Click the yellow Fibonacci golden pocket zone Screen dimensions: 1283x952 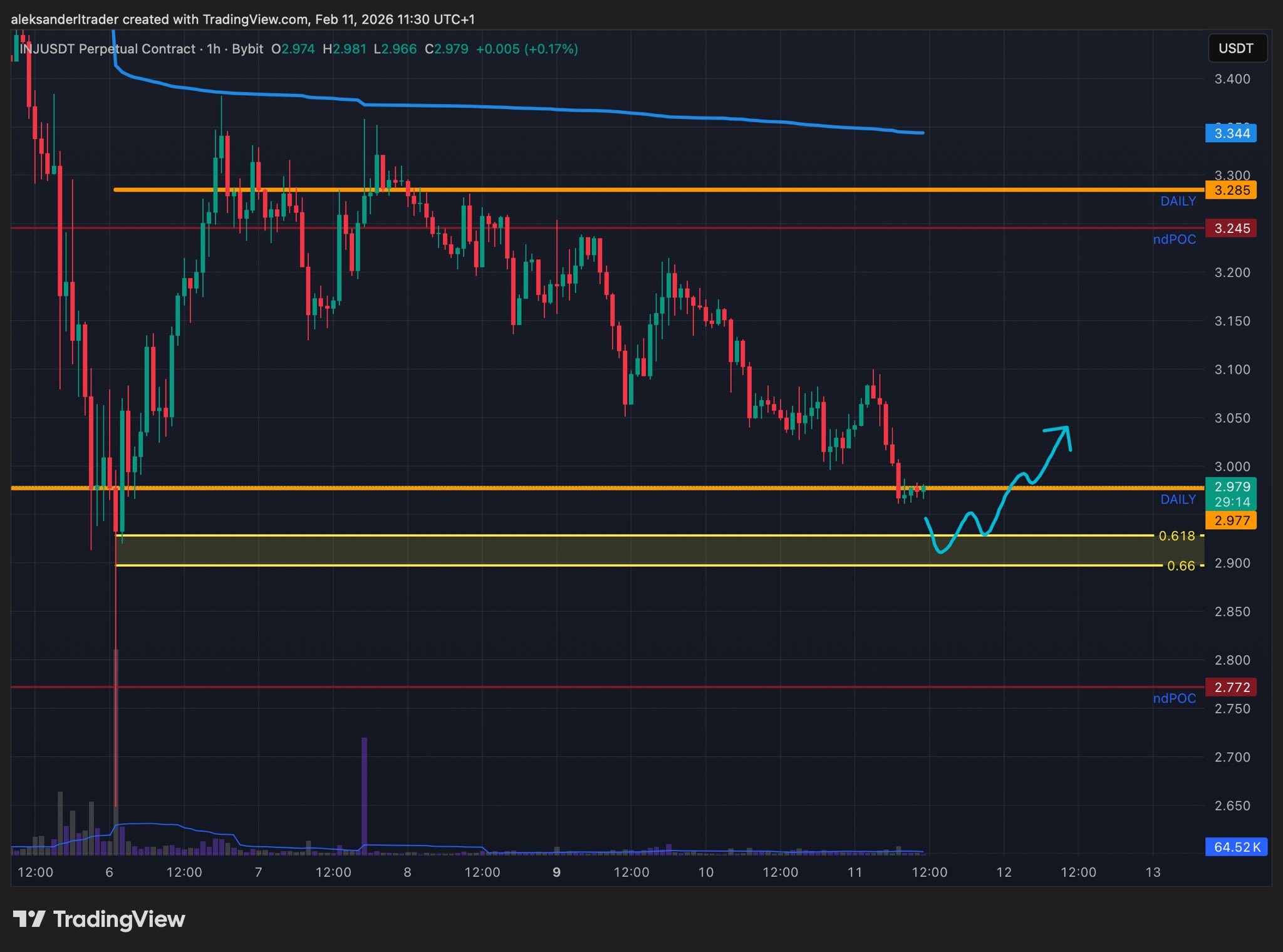626,551
